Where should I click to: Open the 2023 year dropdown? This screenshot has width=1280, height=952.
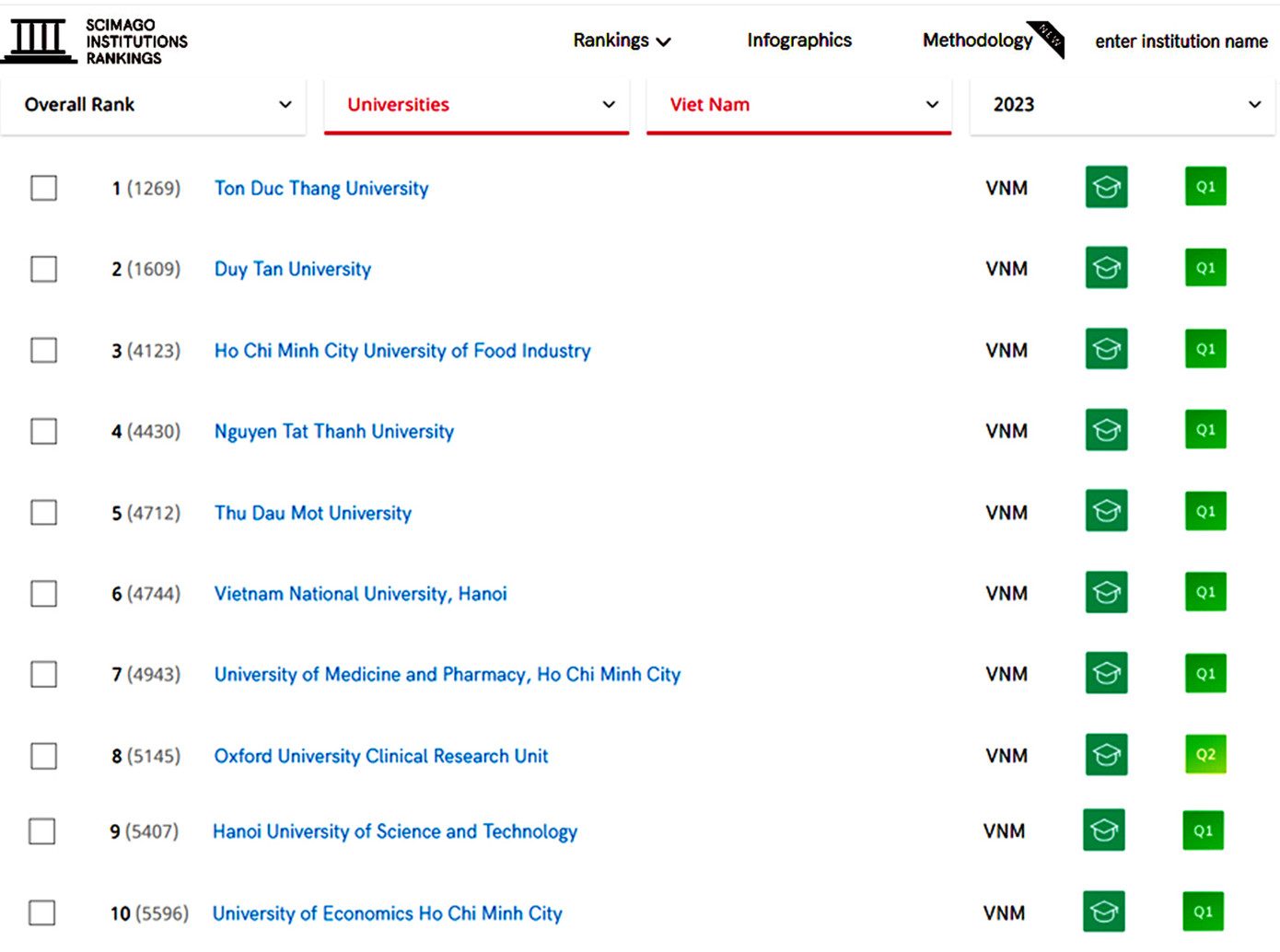[x=1122, y=105]
